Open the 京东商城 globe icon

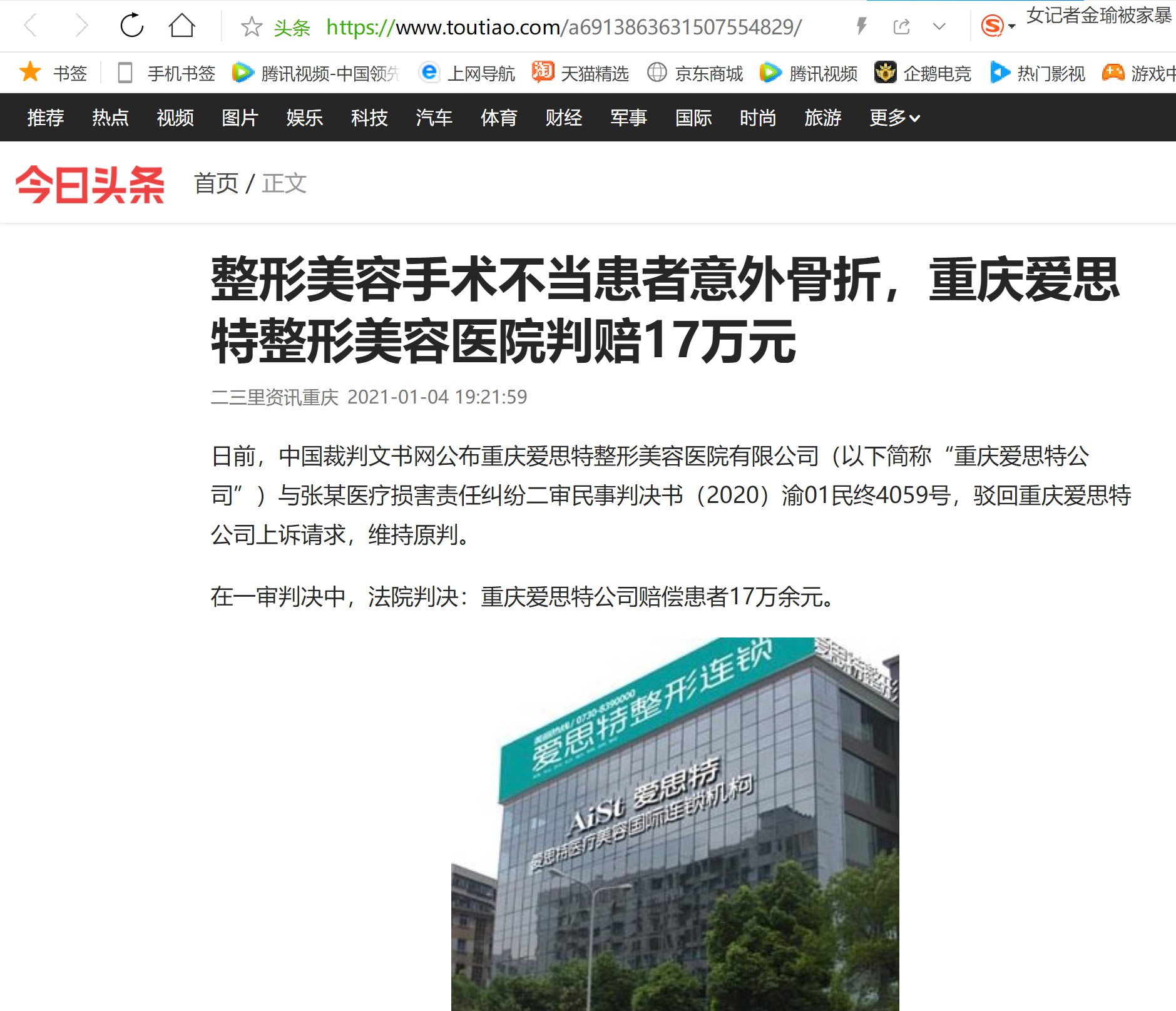pyautogui.click(x=657, y=73)
